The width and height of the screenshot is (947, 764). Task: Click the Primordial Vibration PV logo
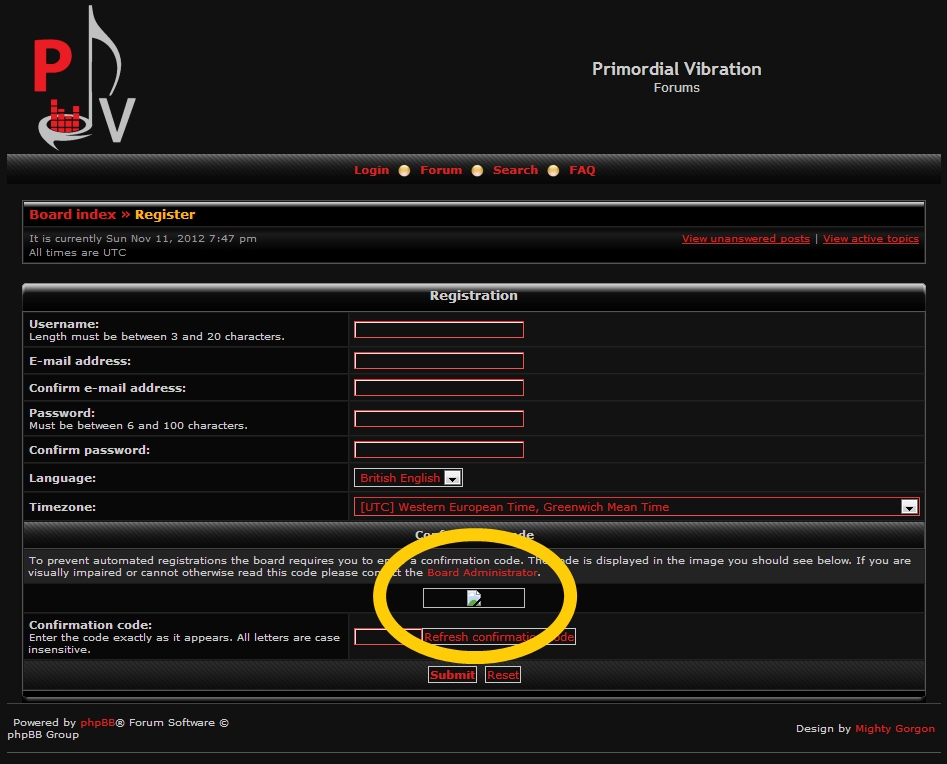pyautogui.click(x=85, y=80)
